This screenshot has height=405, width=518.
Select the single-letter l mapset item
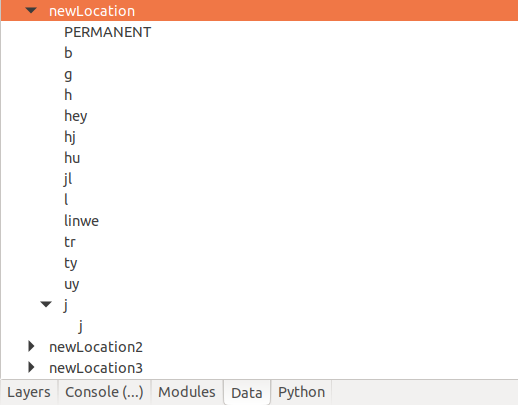click(66, 200)
